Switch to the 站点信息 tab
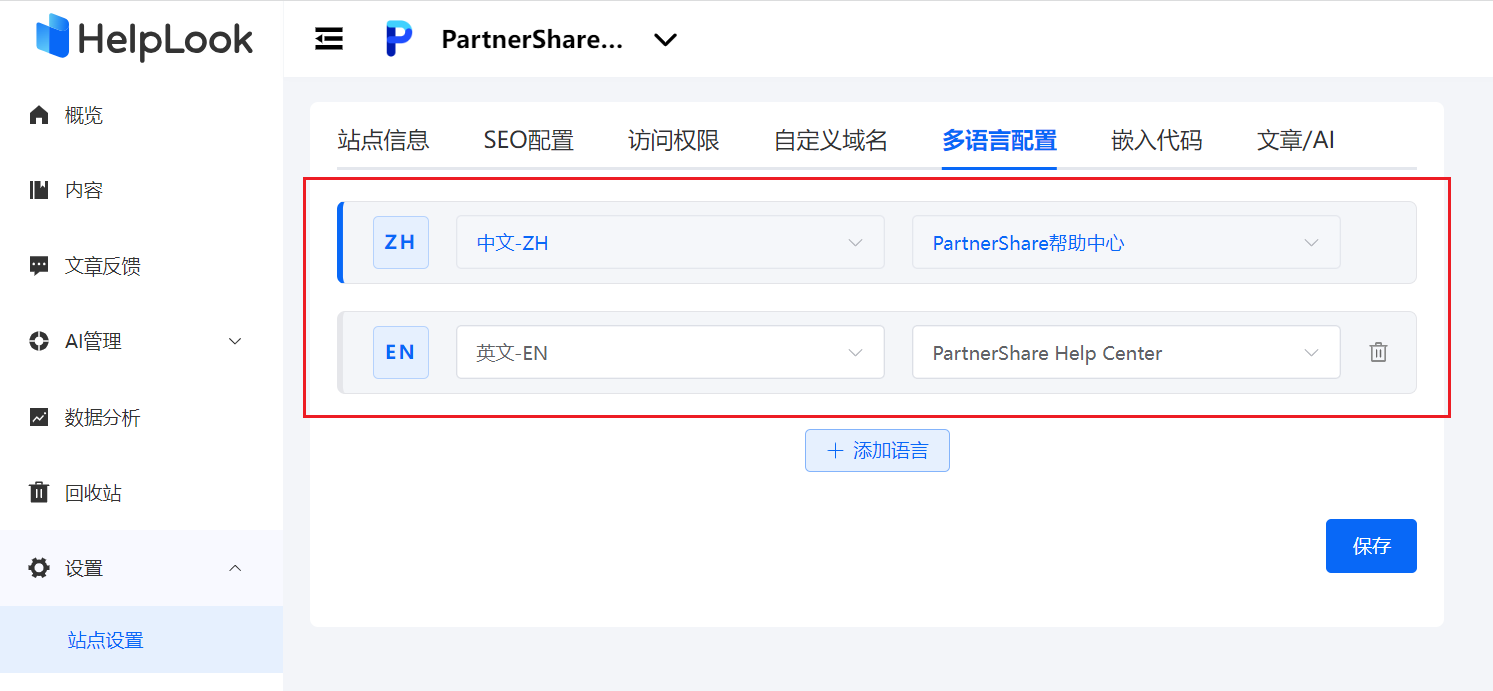Image resolution: width=1493 pixels, height=691 pixels. [383, 140]
